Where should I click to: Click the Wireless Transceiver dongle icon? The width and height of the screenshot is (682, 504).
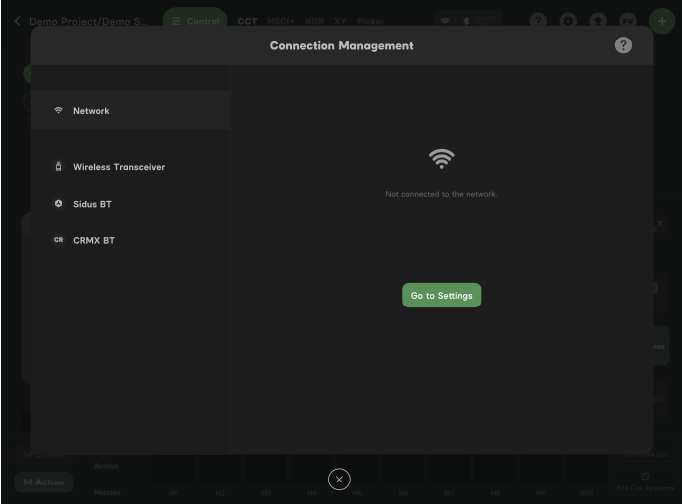(58, 167)
